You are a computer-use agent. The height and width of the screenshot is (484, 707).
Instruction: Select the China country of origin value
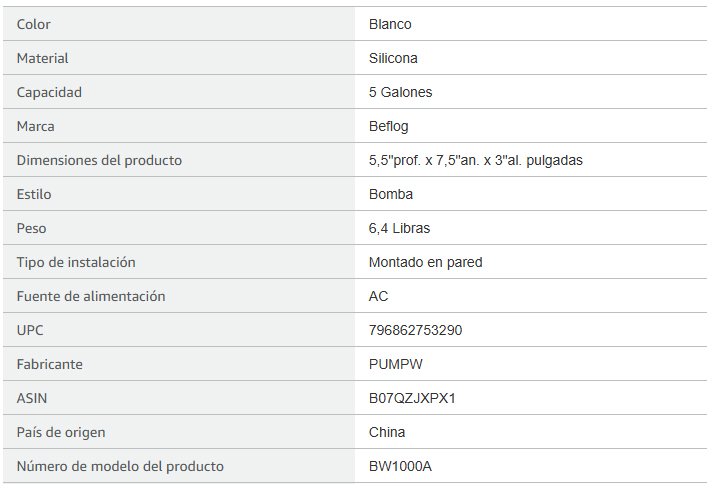[387, 432]
